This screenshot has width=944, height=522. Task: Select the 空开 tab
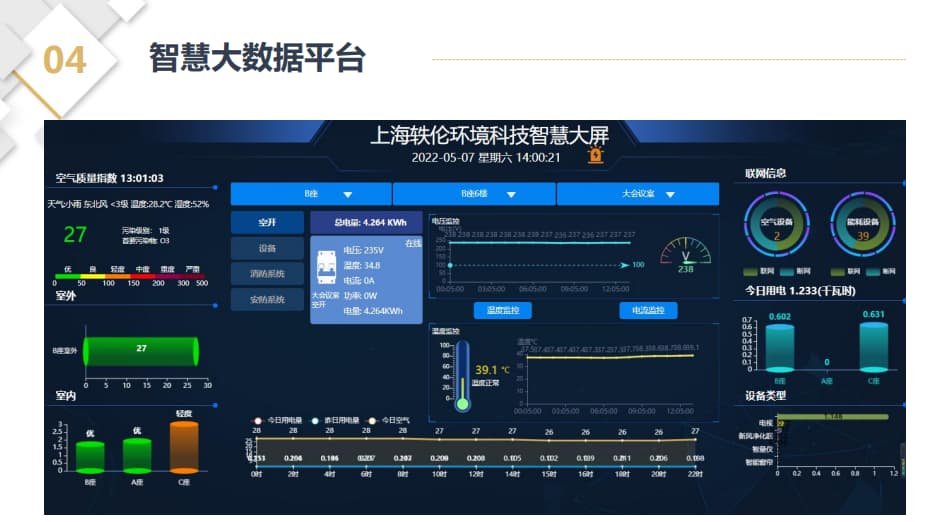[x=267, y=222]
